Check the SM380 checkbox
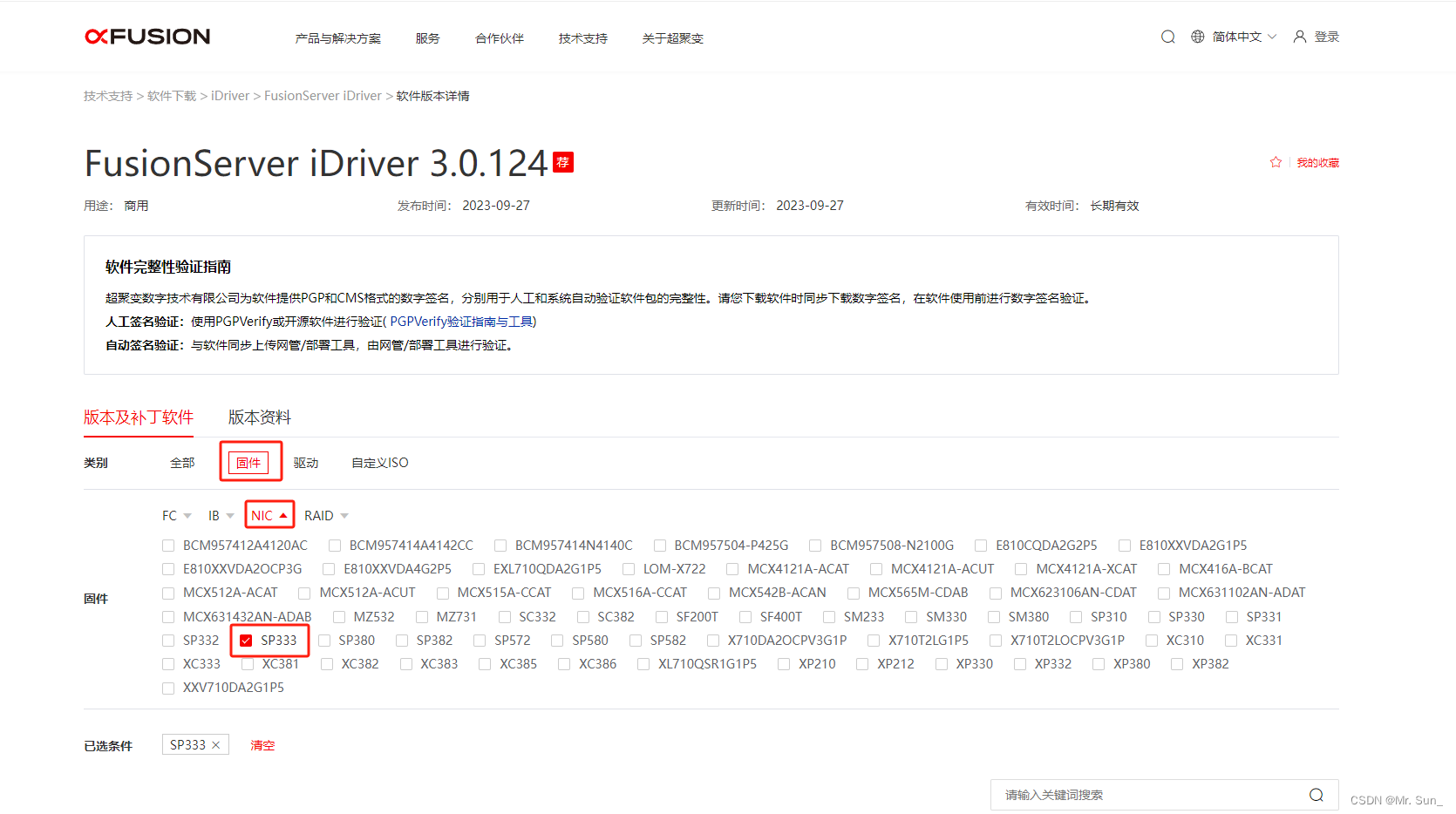This screenshot has height=814, width=1456. click(x=994, y=617)
